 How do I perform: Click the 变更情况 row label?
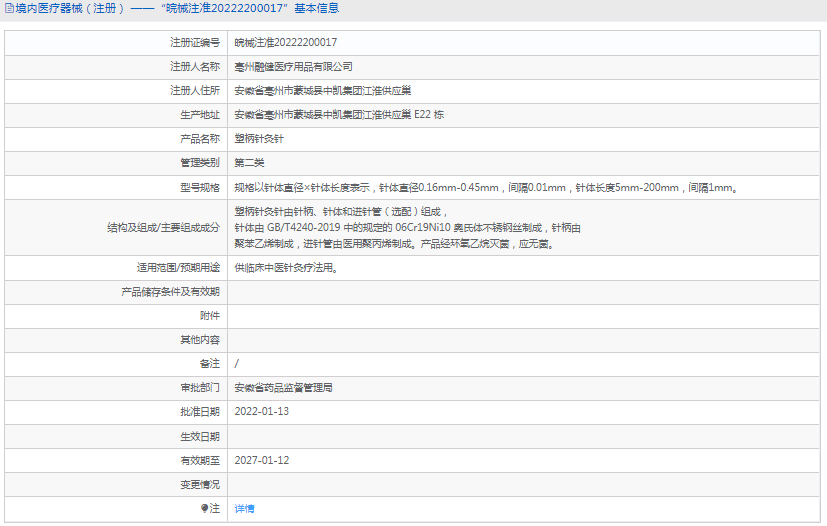point(200,484)
